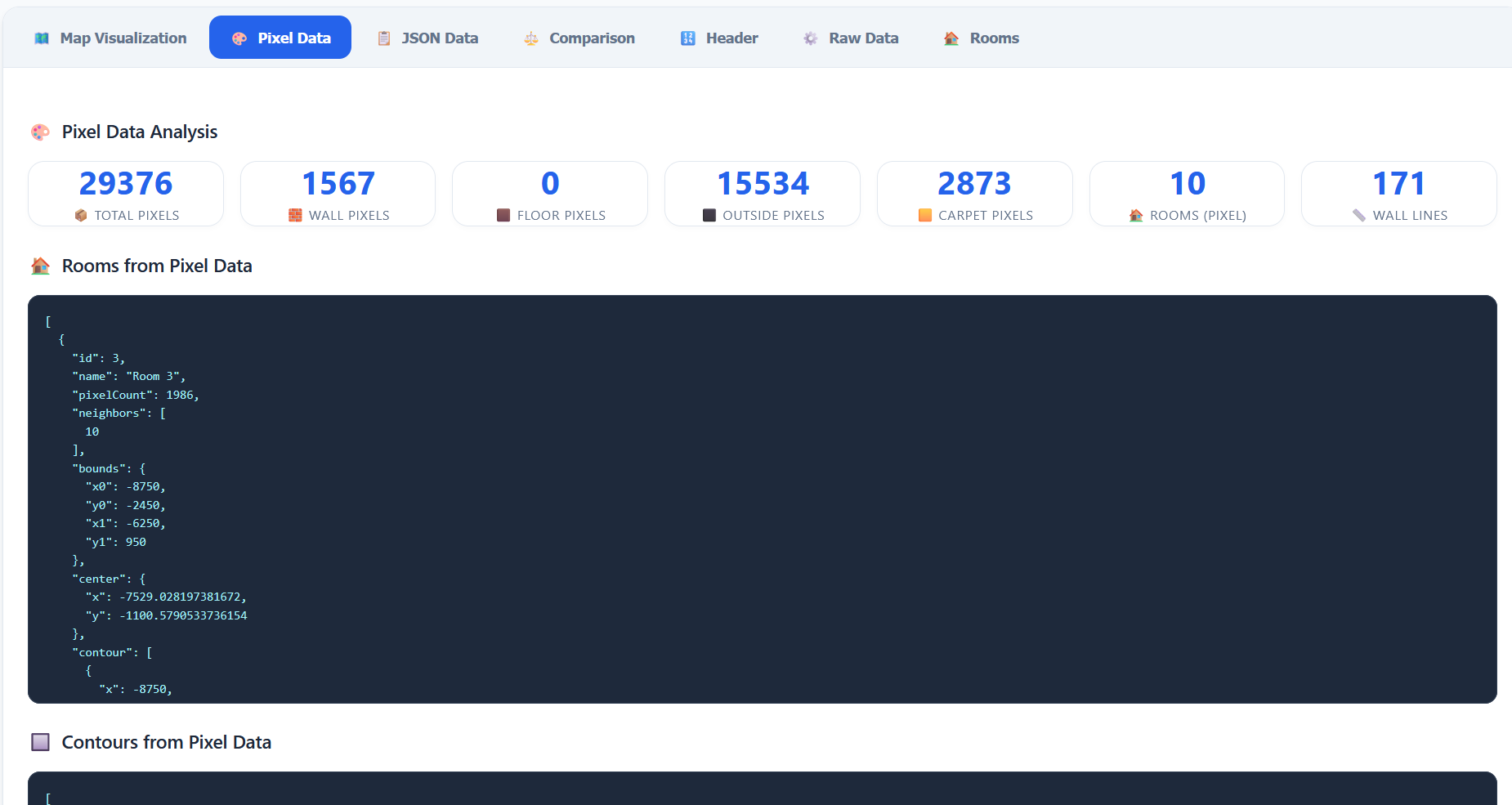Viewport: 1512px width, 805px height.
Task: Click the palette icon beside Pixel Data Analysis
Action: (40, 132)
